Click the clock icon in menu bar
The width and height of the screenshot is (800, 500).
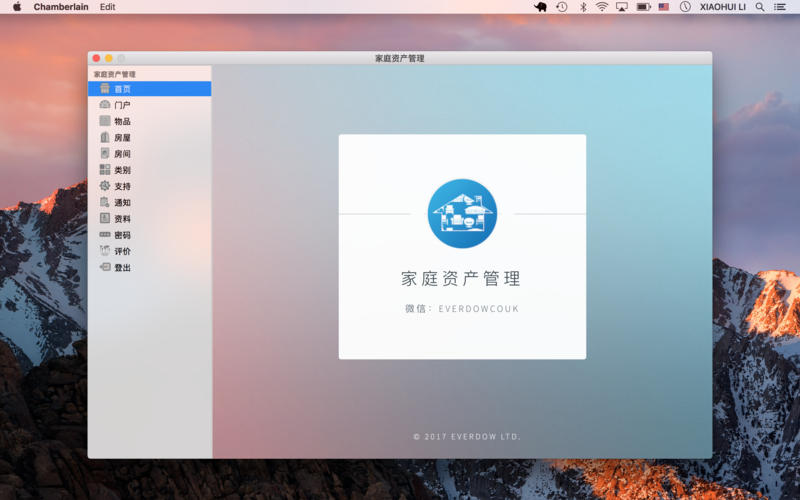(685, 7)
